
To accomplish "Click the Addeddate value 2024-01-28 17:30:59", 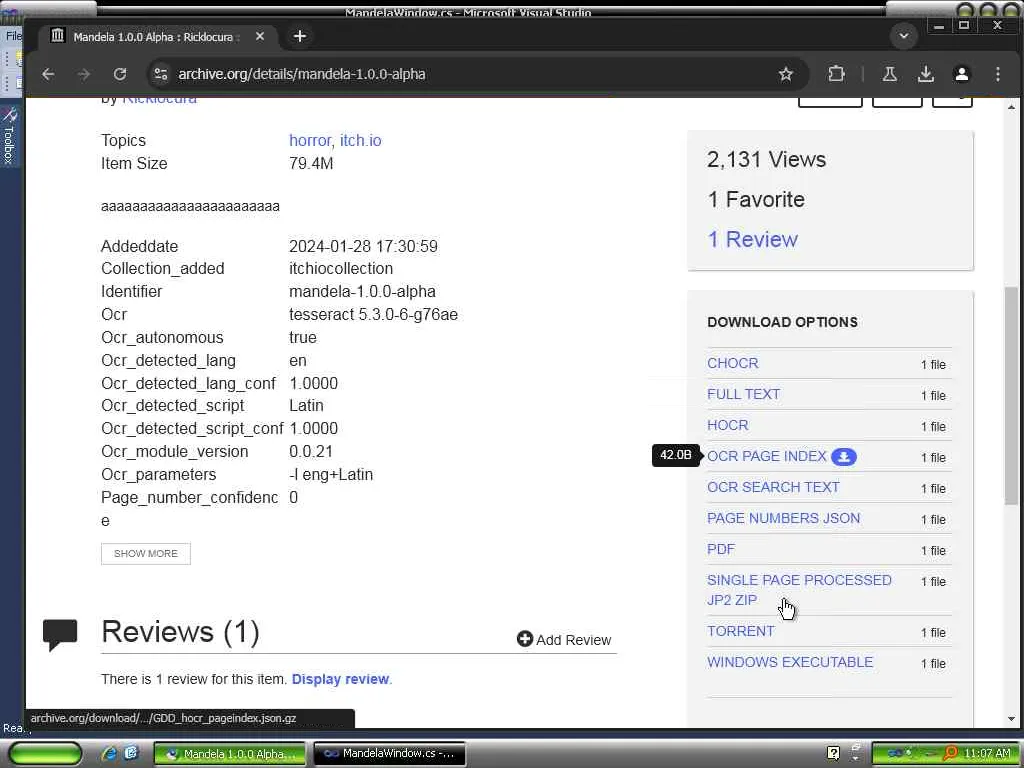I will [363, 246].
